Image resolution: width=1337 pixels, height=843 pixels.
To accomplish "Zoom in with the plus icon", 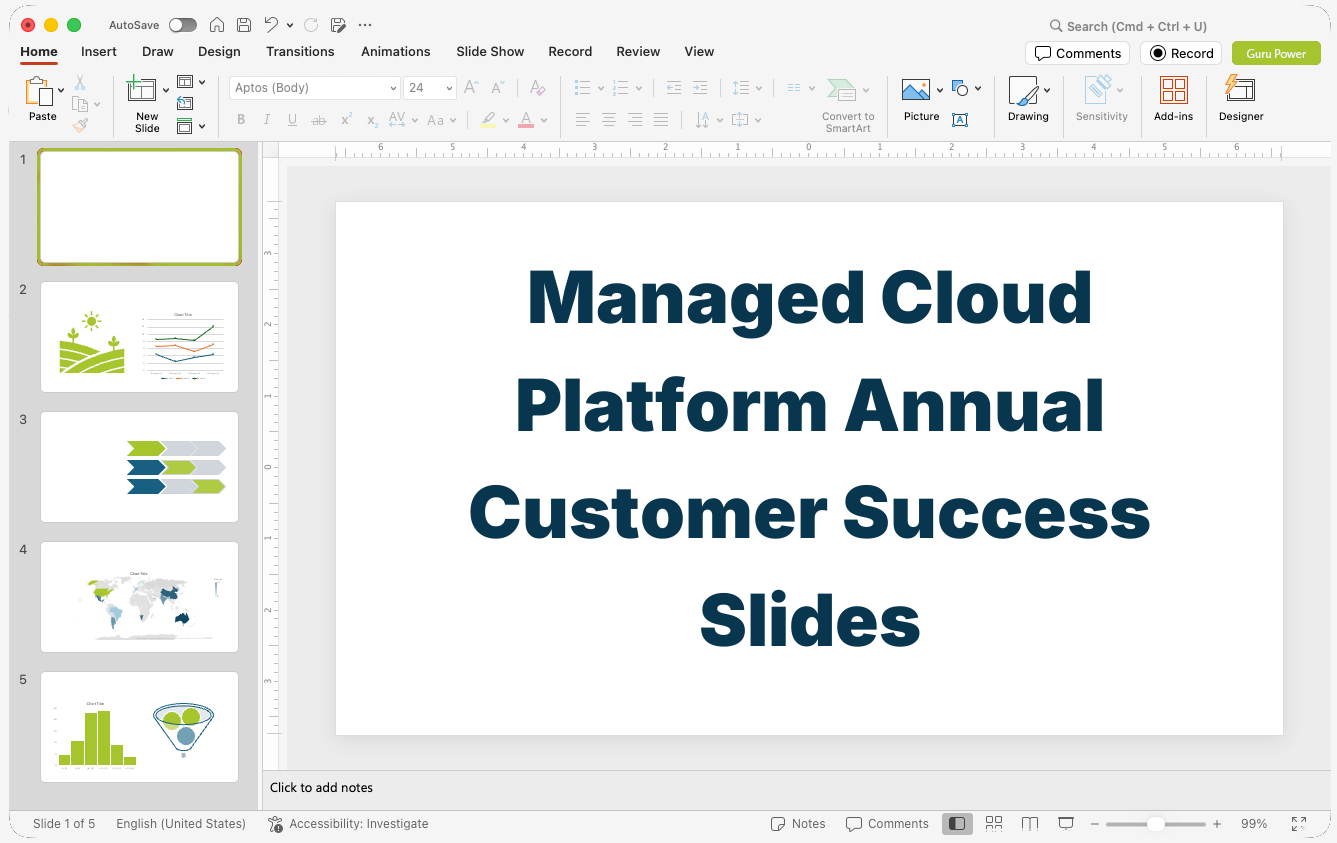I will click(1217, 824).
